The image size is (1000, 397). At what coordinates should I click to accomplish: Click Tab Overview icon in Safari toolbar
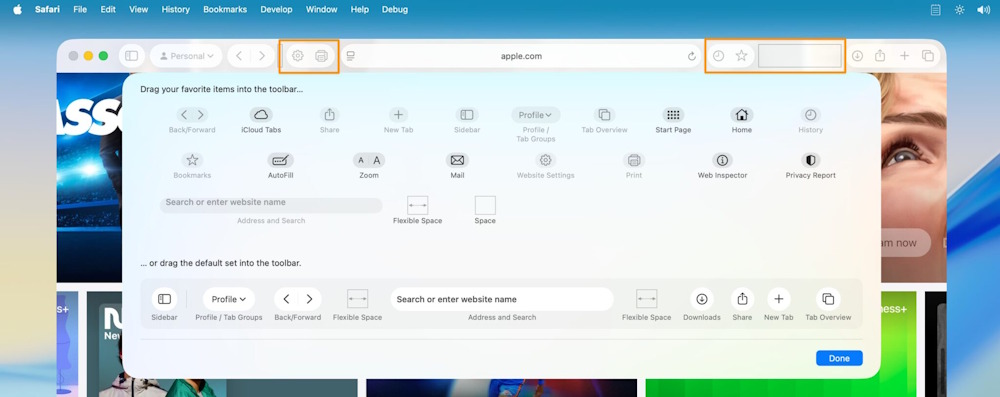928,56
